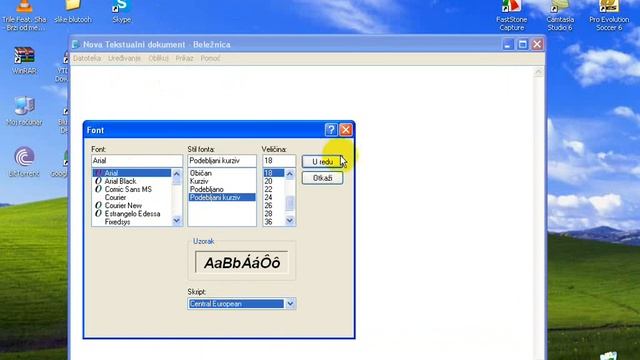Click size list scroll-down arrow
The image size is (640, 360).
(x=289, y=221)
